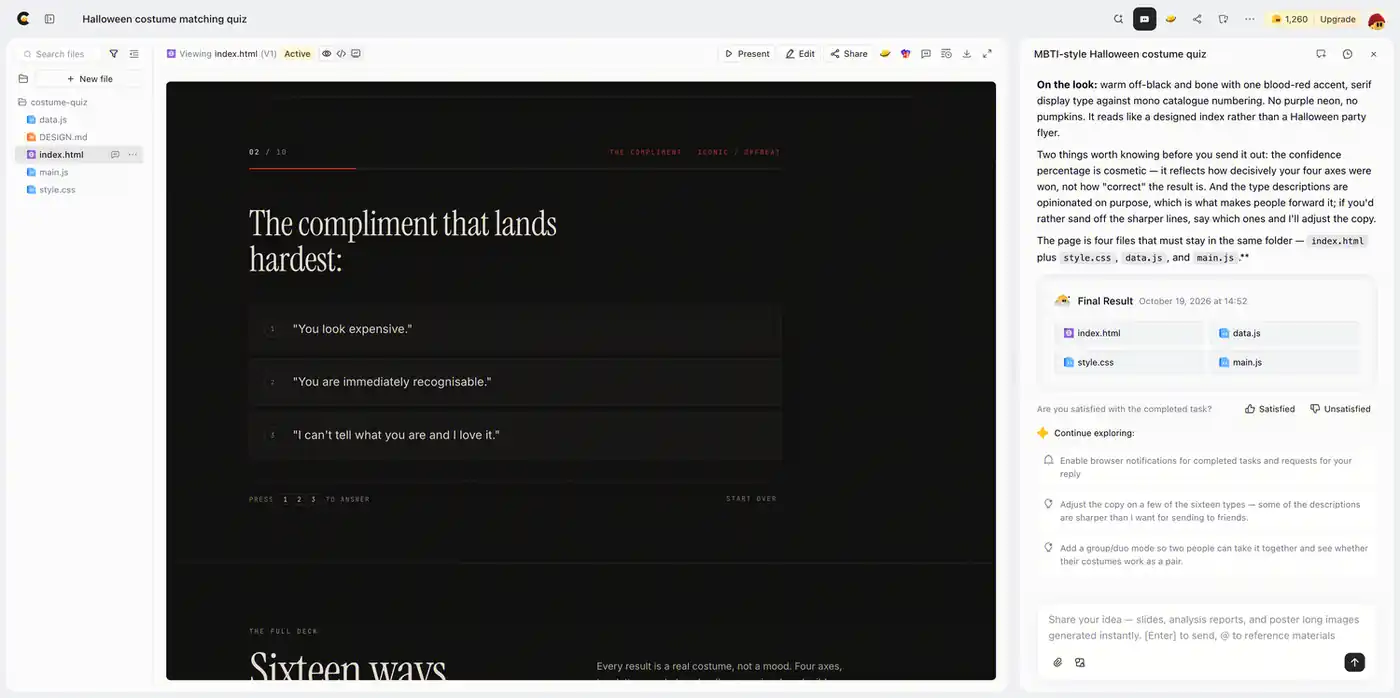Viewport: 1400px width, 698px height.
Task: Click the Edit button
Action: coord(800,54)
